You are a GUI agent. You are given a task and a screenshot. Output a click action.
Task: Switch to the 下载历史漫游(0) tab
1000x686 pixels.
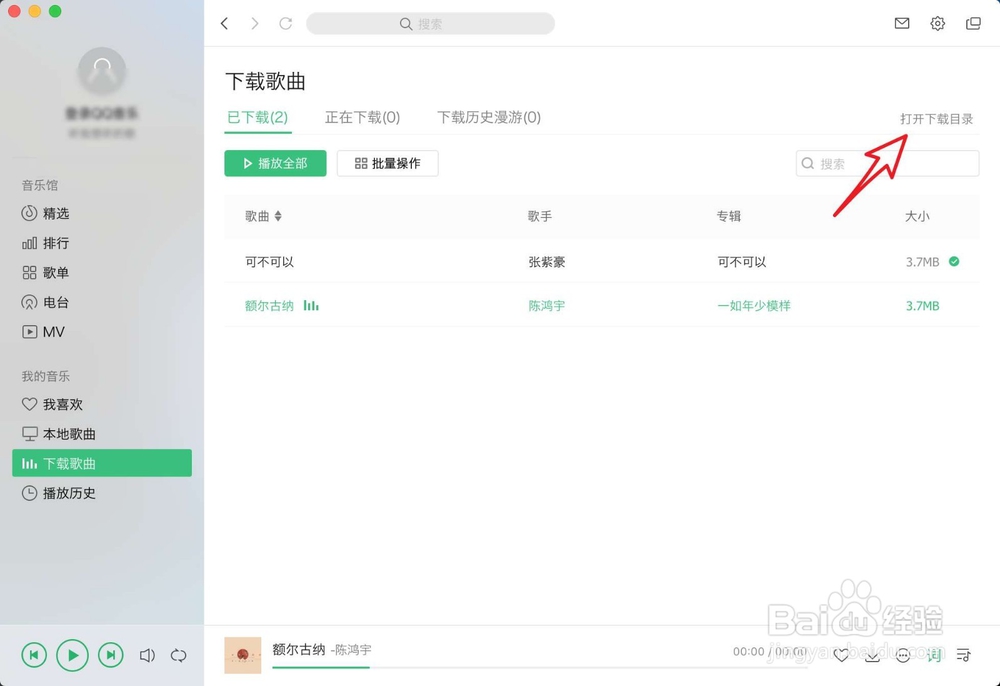pos(489,117)
